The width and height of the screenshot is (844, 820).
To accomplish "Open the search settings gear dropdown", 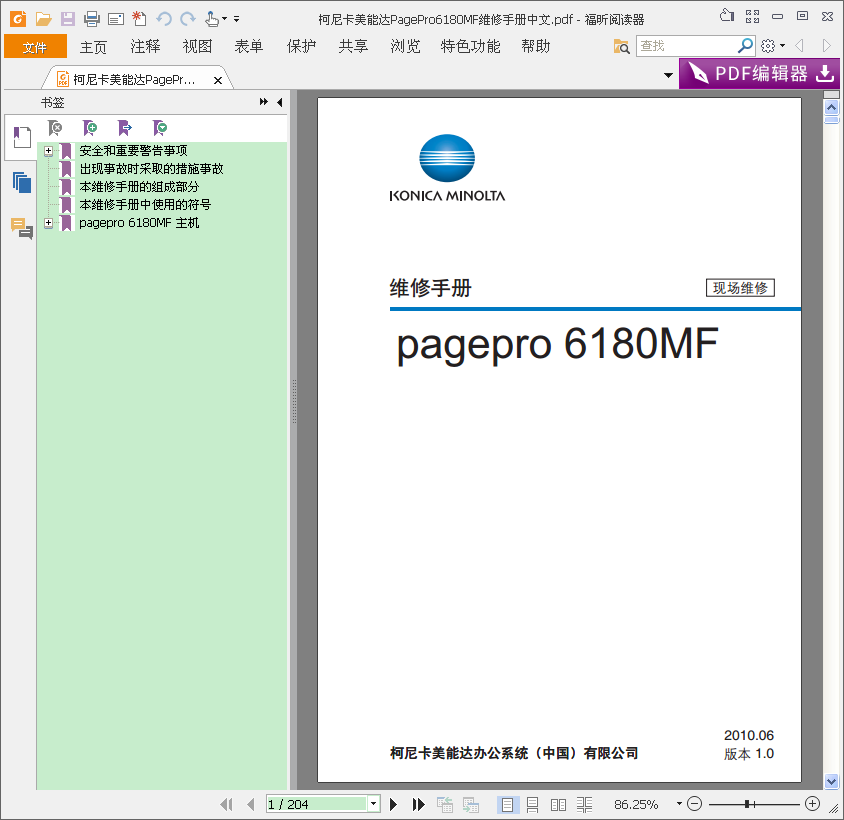I will pyautogui.click(x=773, y=46).
